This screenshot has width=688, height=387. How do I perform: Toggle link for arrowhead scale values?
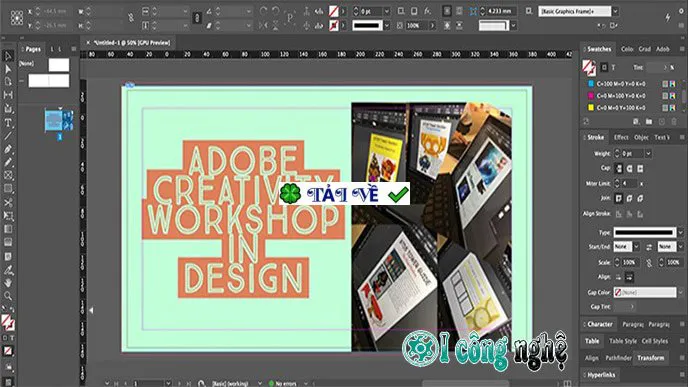(649, 262)
